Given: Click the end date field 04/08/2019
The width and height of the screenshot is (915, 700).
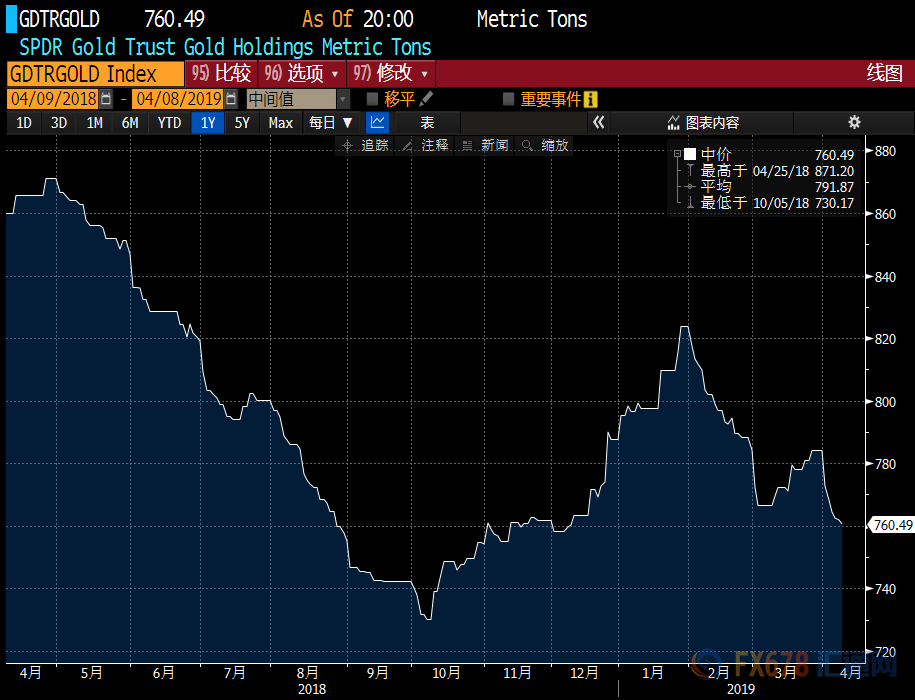Looking at the screenshot, I should (x=179, y=99).
